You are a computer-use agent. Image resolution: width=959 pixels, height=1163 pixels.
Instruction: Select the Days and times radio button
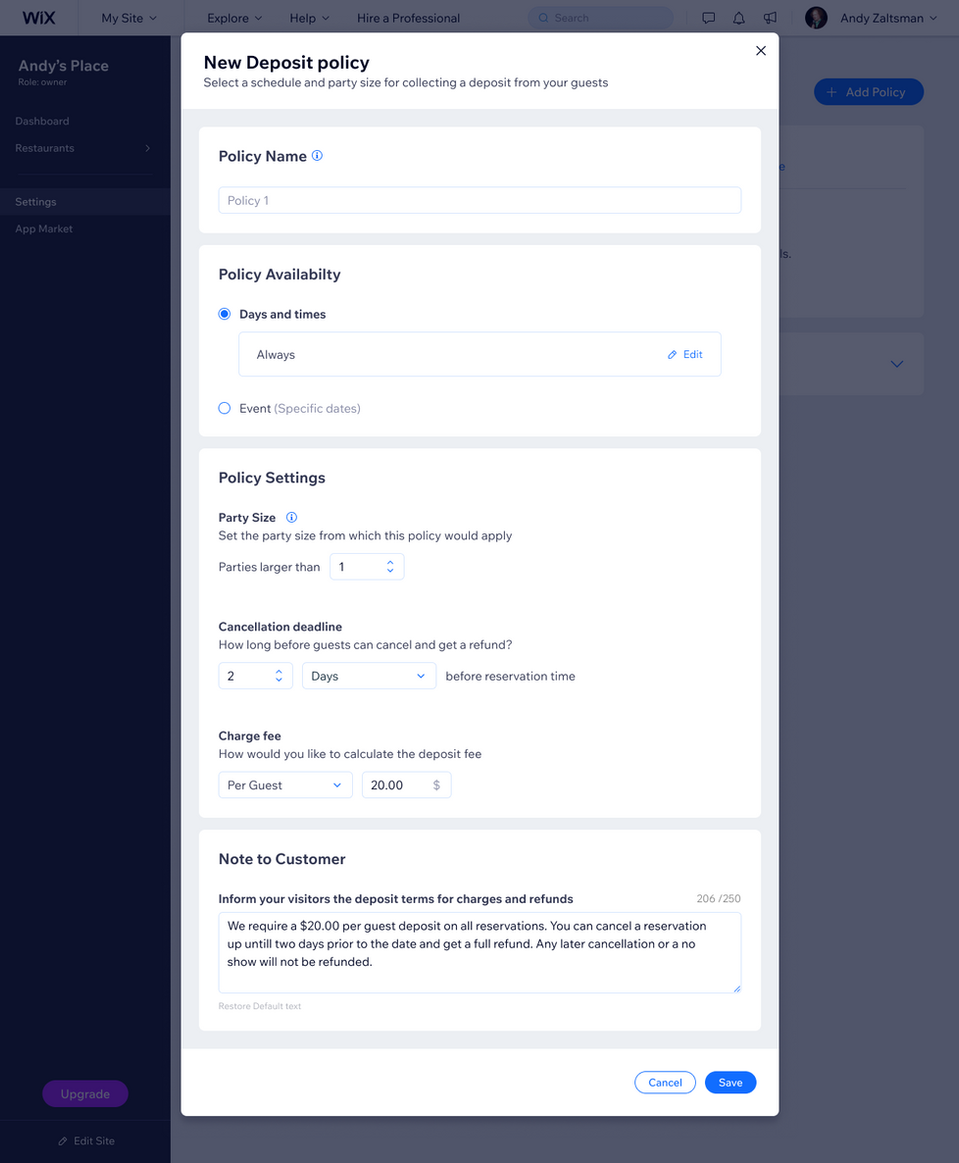(x=225, y=314)
